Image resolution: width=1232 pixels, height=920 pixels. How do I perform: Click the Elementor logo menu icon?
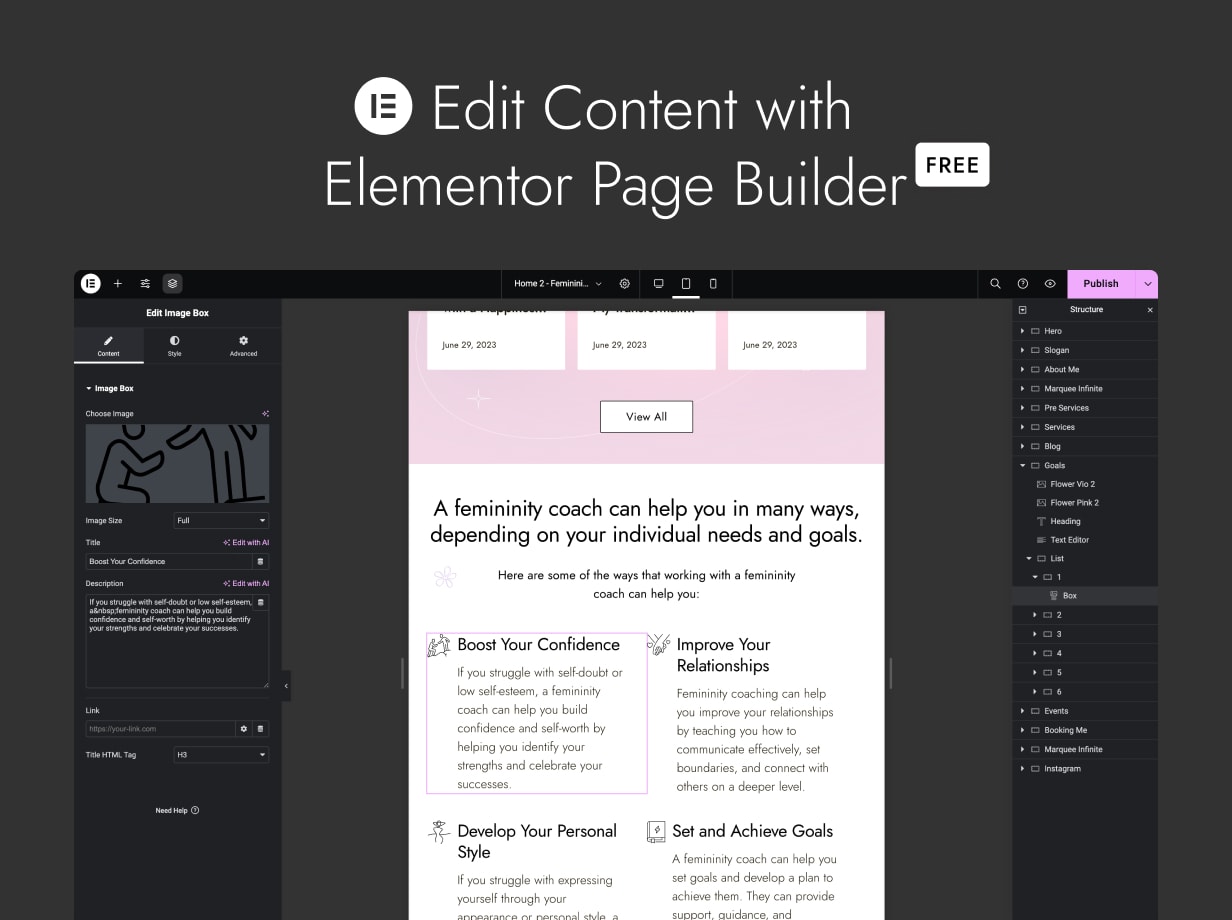(x=91, y=283)
